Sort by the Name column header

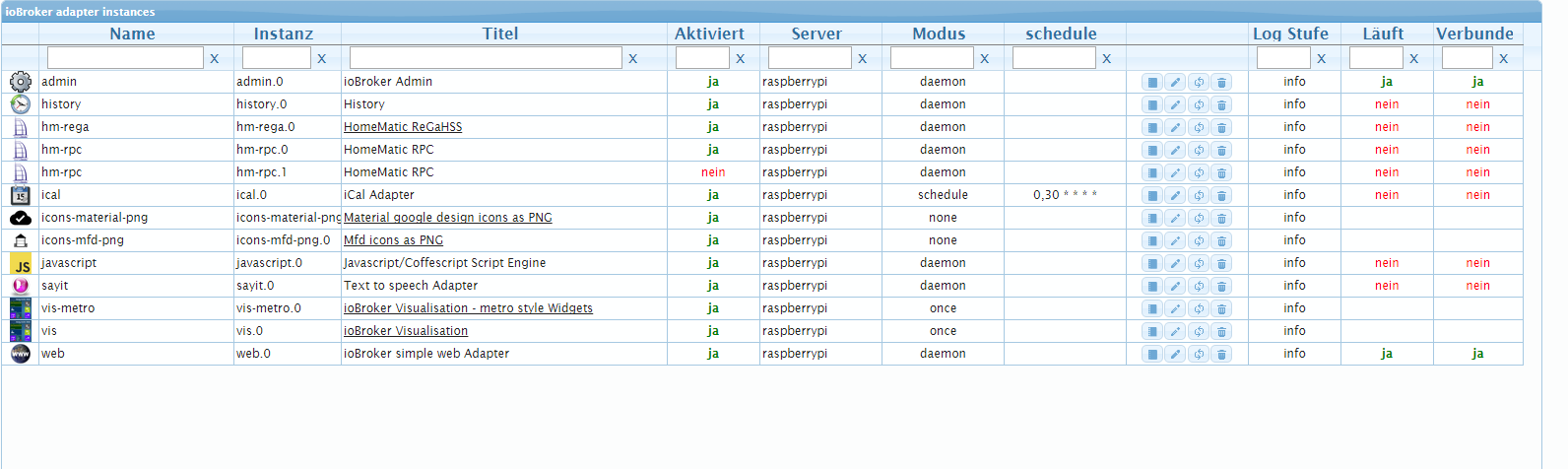click(x=132, y=33)
